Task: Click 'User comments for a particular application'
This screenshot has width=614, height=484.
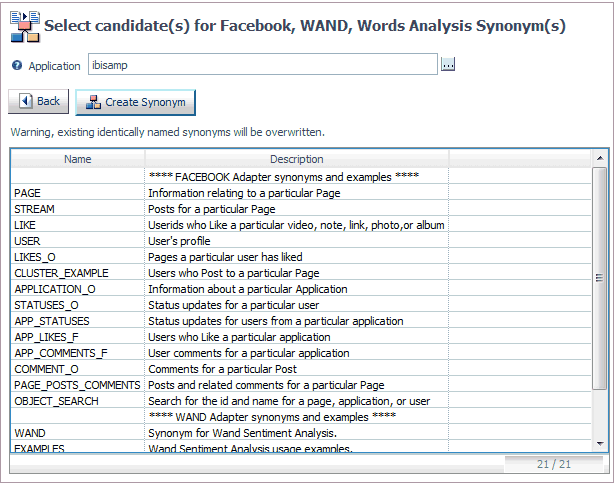Action: pos(249,354)
